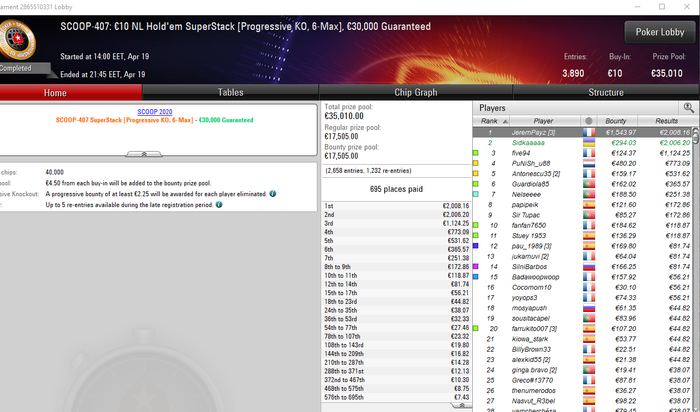700x412 pixels.
Task: Switch to the Tables tab
Action: click(230, 92)
